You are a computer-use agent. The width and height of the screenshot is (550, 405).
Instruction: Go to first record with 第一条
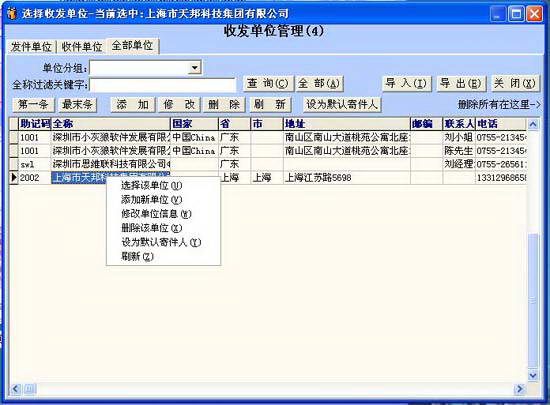33,104
